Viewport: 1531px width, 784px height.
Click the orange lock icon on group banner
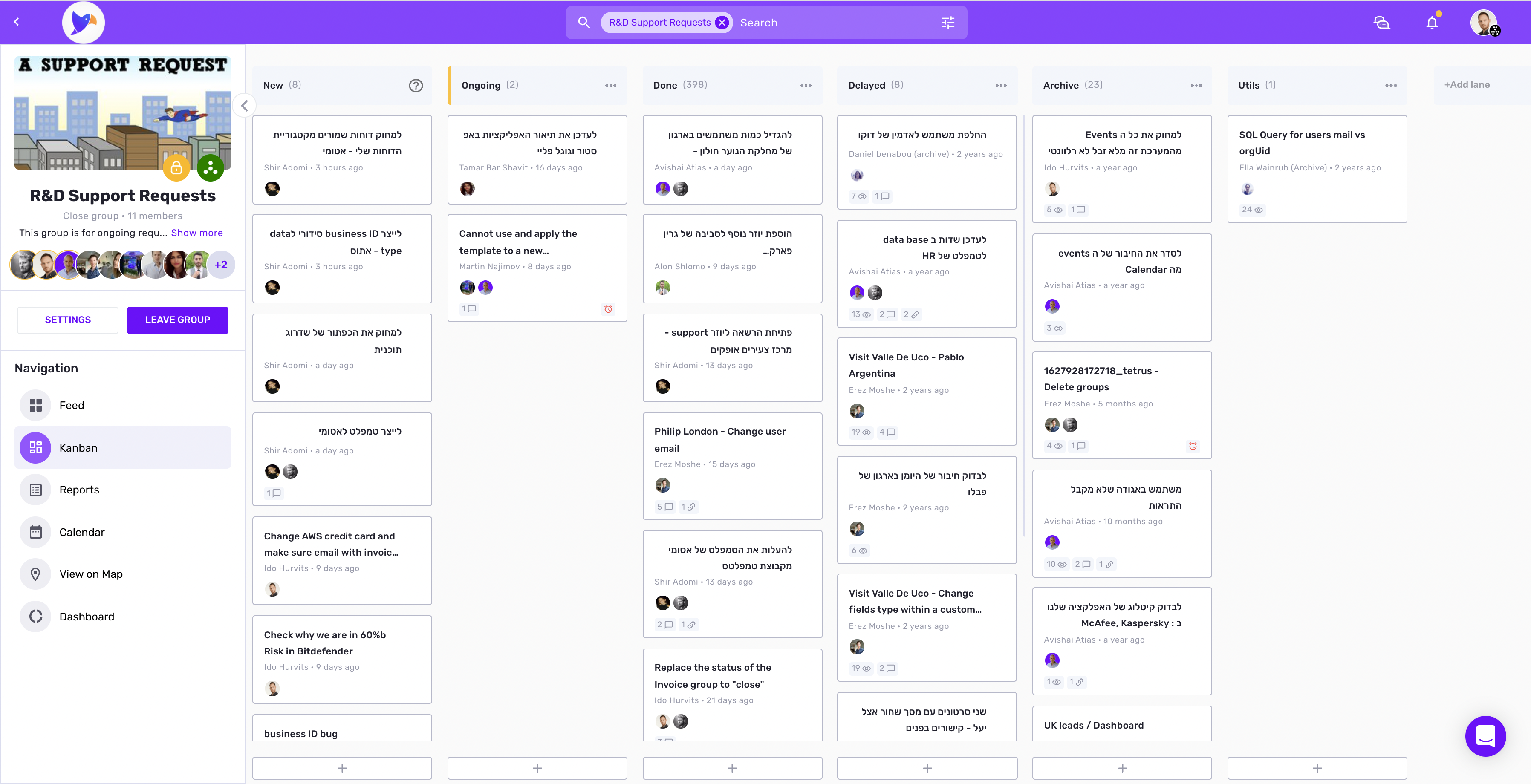pyautogui.click(x=176, y=168)
